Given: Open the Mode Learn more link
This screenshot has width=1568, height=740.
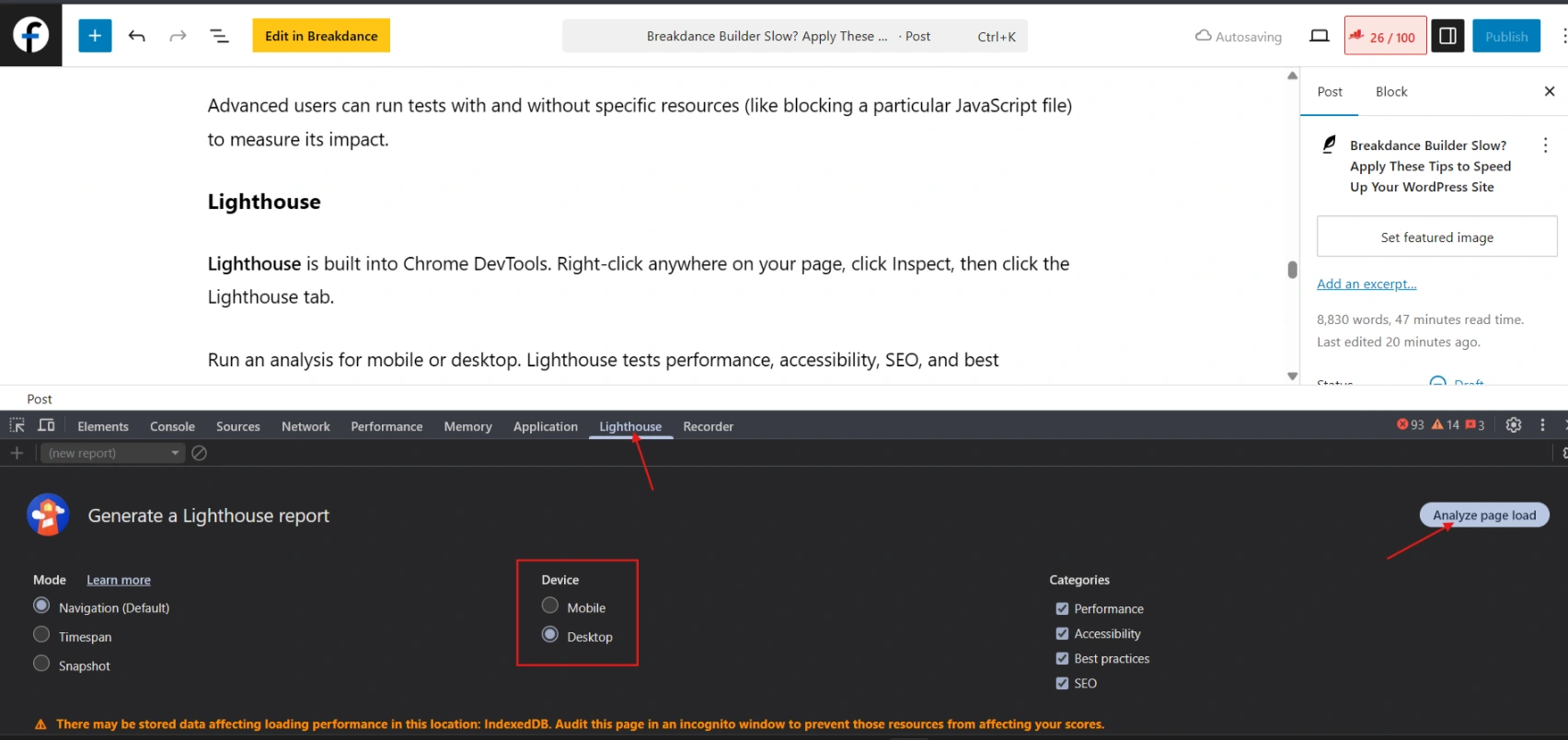Looking at the screenshot, I should click(119, 580).
